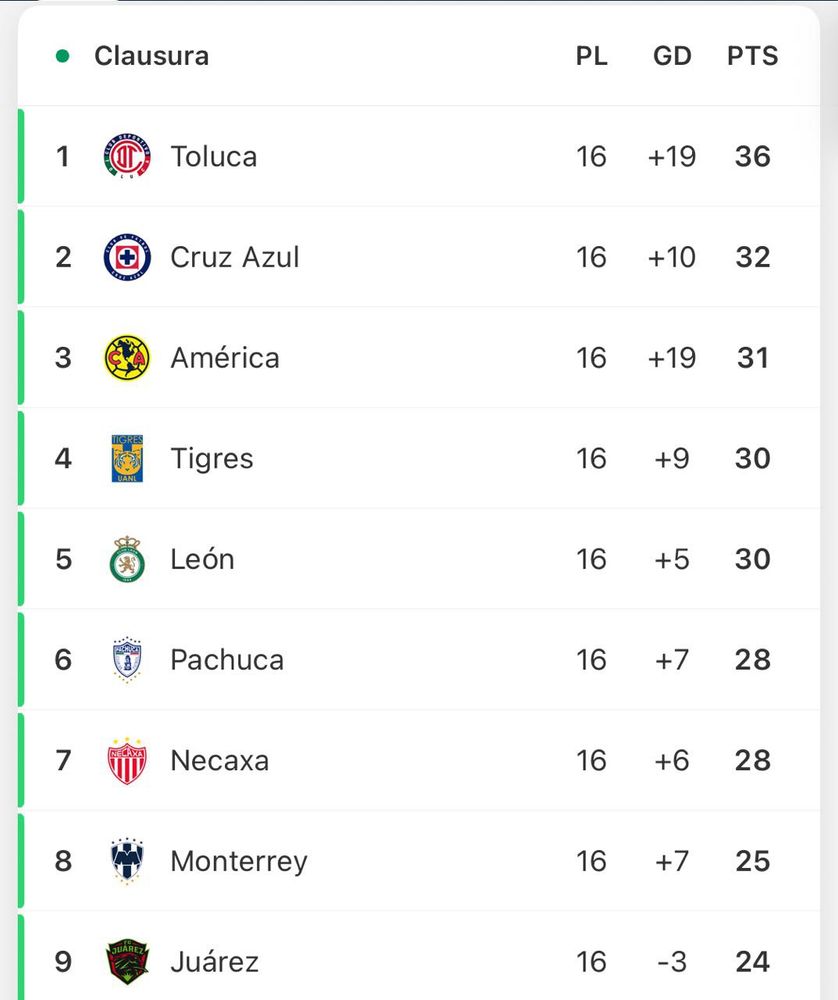838x1000 pixels.
Task: Select Tigres 30 points value
Action: tap(753, 459)
